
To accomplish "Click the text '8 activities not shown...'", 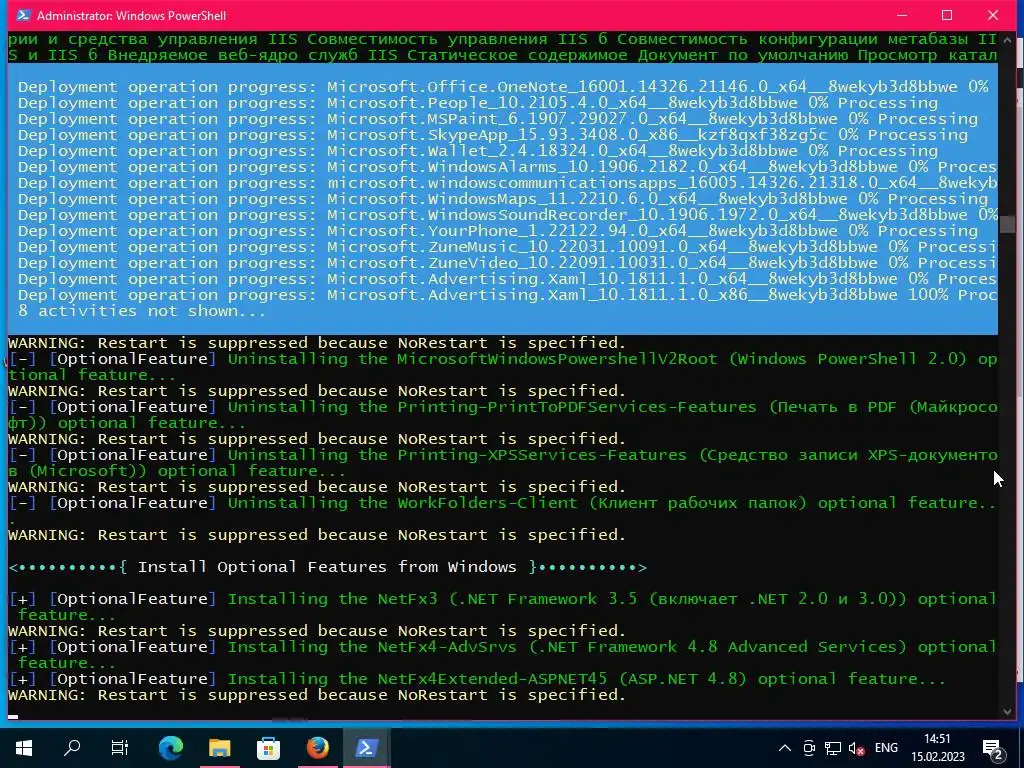I will [x=142, y=311].
